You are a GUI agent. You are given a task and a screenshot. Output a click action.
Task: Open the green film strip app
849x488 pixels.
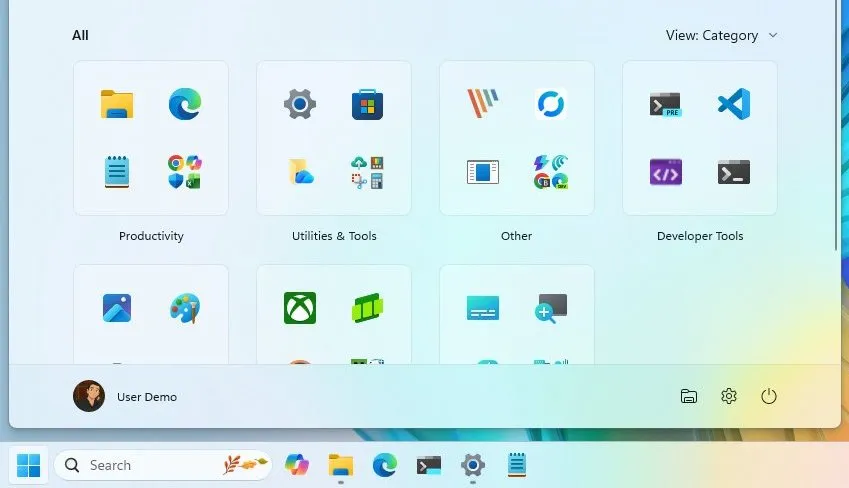click(x=368, y=308)
